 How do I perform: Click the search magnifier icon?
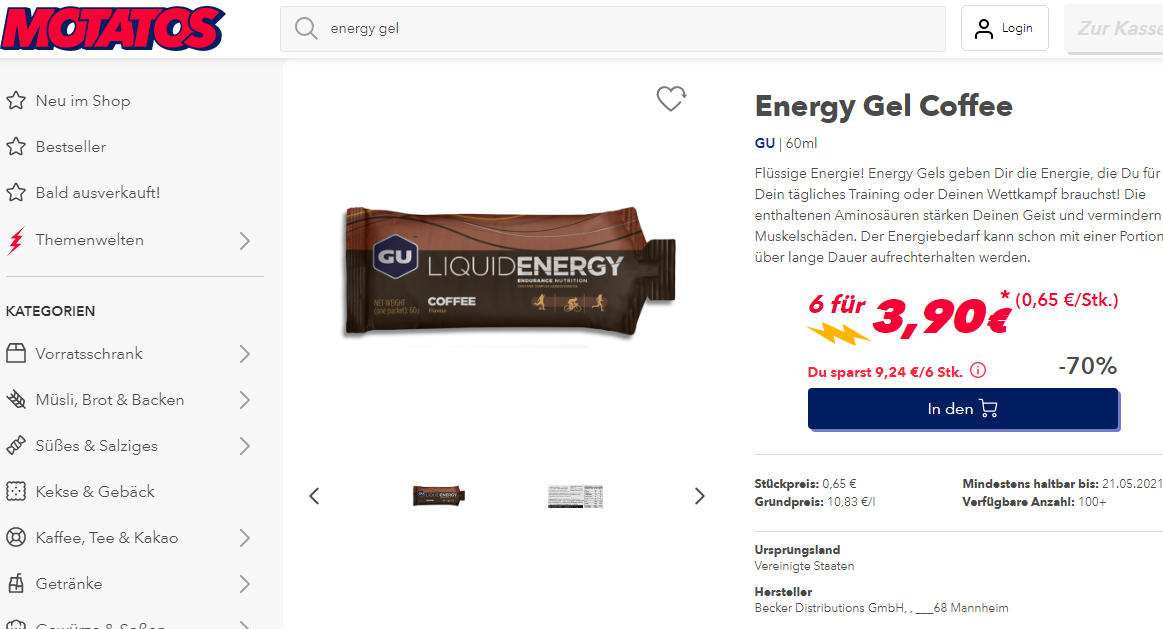[x=306, y=28]
